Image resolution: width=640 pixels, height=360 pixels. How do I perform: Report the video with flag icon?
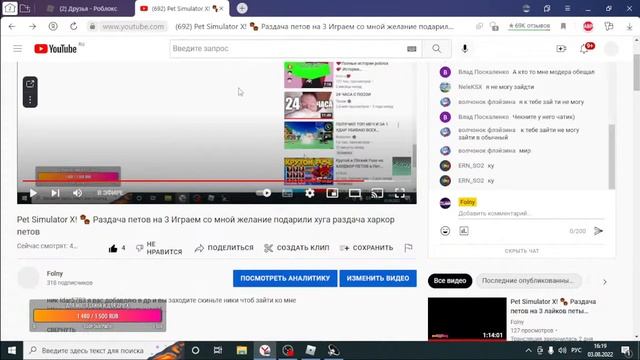408,248
